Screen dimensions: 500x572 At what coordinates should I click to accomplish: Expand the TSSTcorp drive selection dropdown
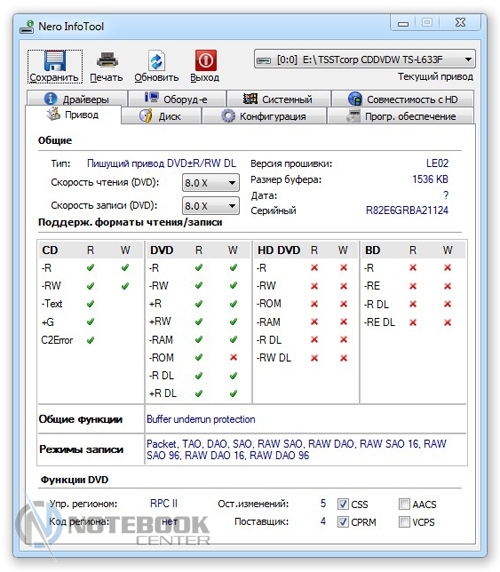(x=365, y=59)
